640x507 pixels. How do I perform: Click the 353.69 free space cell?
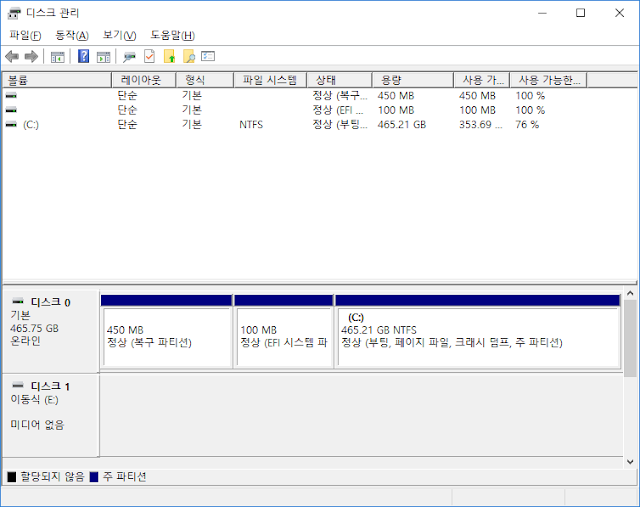(480, 125)
